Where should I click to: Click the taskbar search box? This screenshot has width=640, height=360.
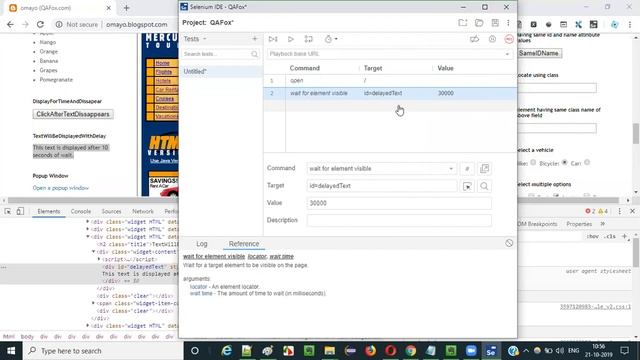pyautogui.click(x=103, y=351)
